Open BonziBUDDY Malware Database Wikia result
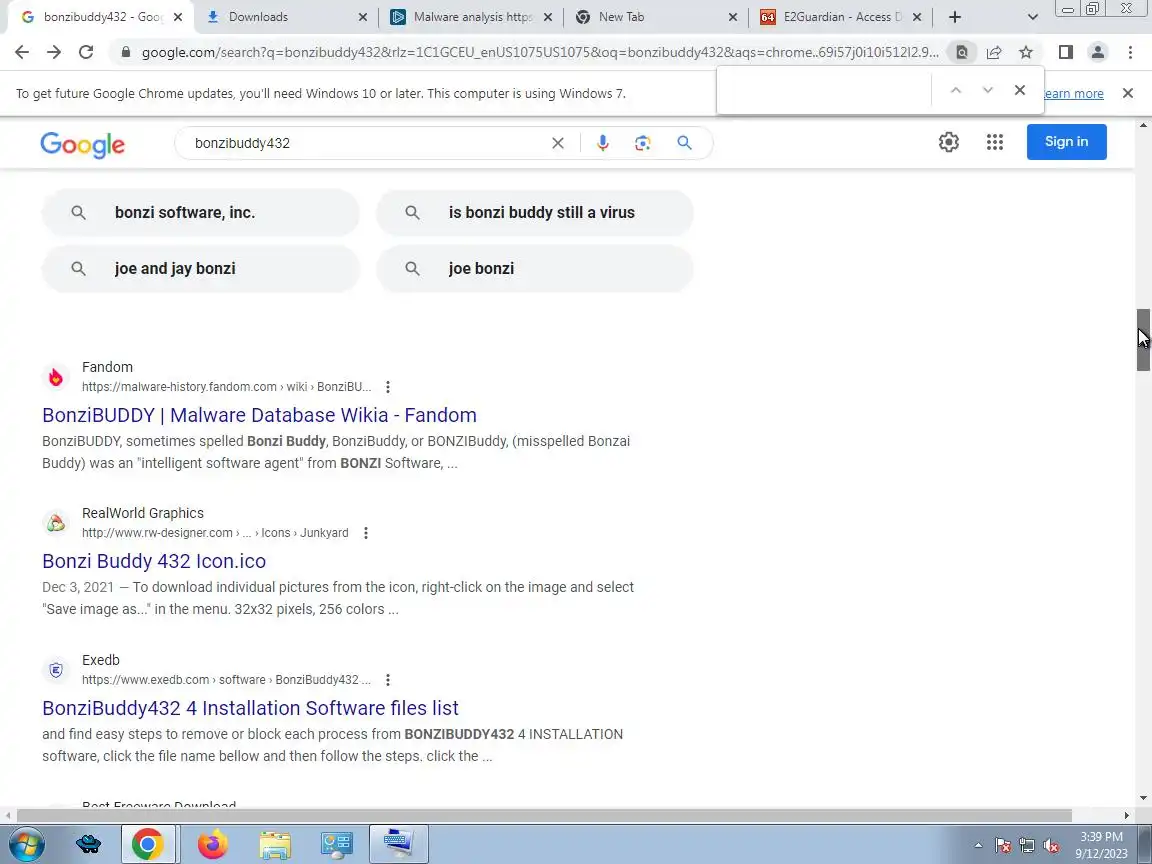Viewport: 1152px width, 864px height. tap(259, 415)
